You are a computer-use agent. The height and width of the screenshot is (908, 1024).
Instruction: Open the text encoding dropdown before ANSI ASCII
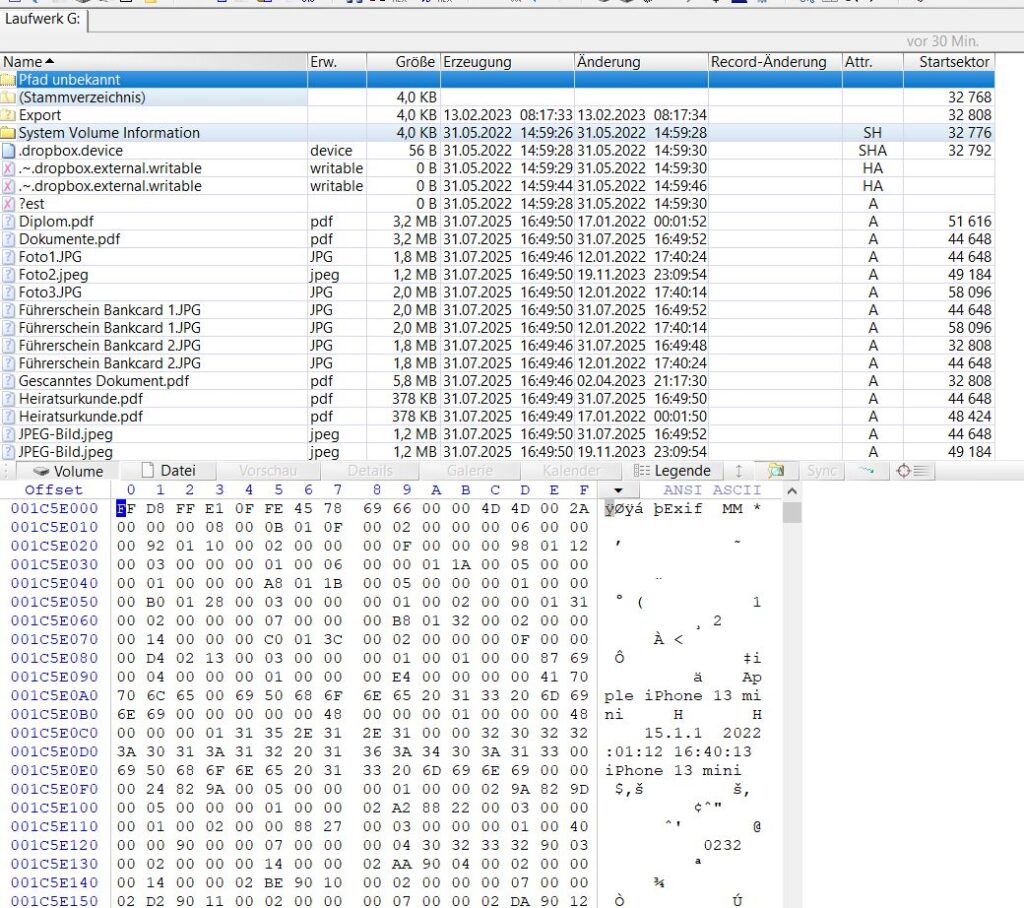tap(618, 490)
